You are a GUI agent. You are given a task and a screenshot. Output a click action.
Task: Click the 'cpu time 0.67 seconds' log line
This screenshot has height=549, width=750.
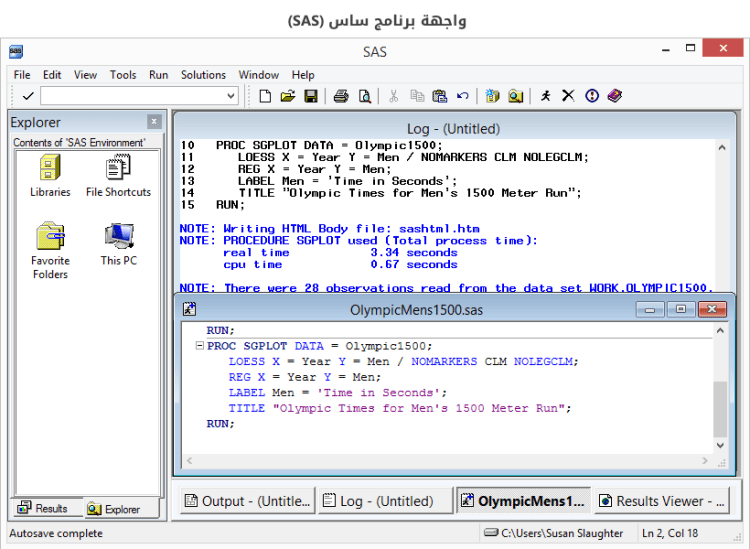click(340, 264)
